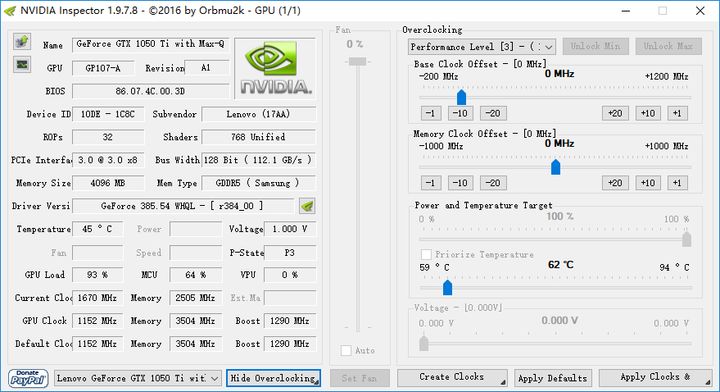720x392 pixels.
Task: Click Base Clock Offset -1 button
Action: [x=431, y=113]
